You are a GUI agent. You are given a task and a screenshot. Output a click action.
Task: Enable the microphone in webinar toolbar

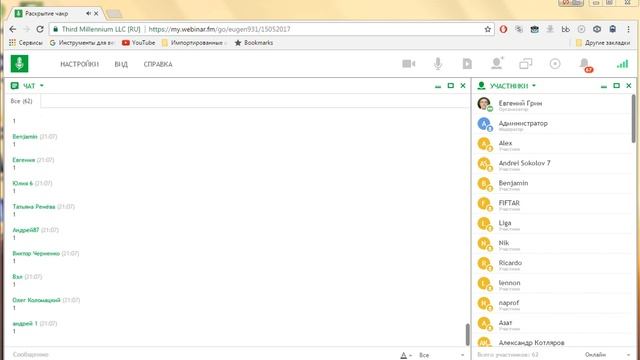[x=438, y=64]
